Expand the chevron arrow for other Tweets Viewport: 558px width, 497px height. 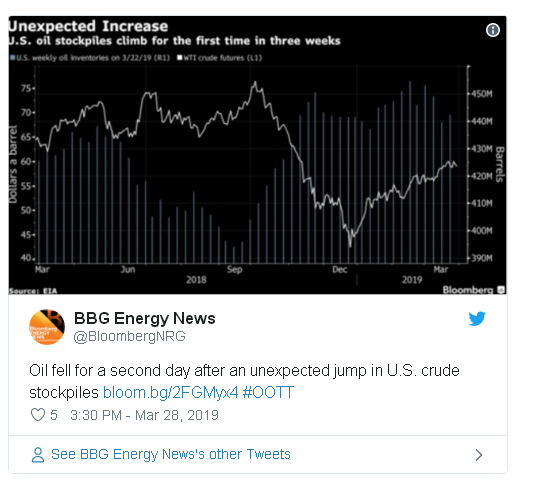click(x=479, y=455)
